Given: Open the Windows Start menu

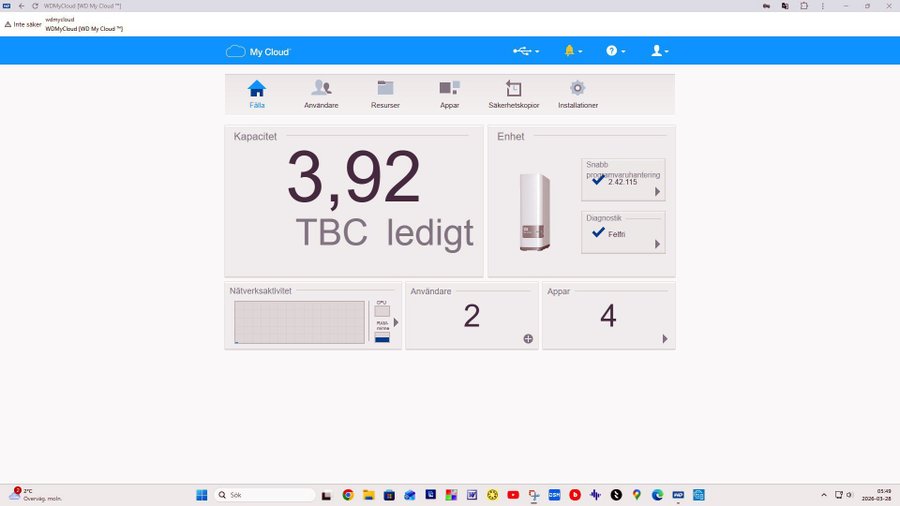Looking at the screenshot, I should (202, 495).
